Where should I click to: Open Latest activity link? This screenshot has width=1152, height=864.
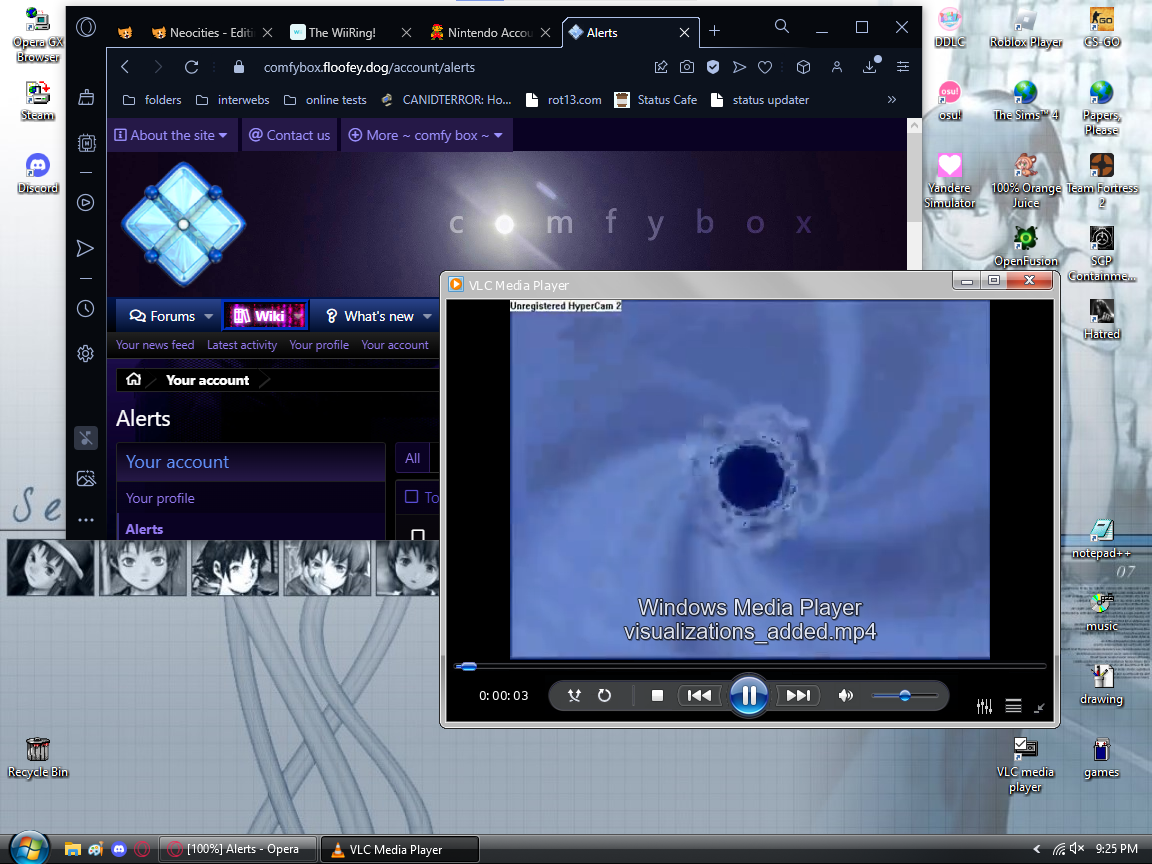click(x=242, y=345)
